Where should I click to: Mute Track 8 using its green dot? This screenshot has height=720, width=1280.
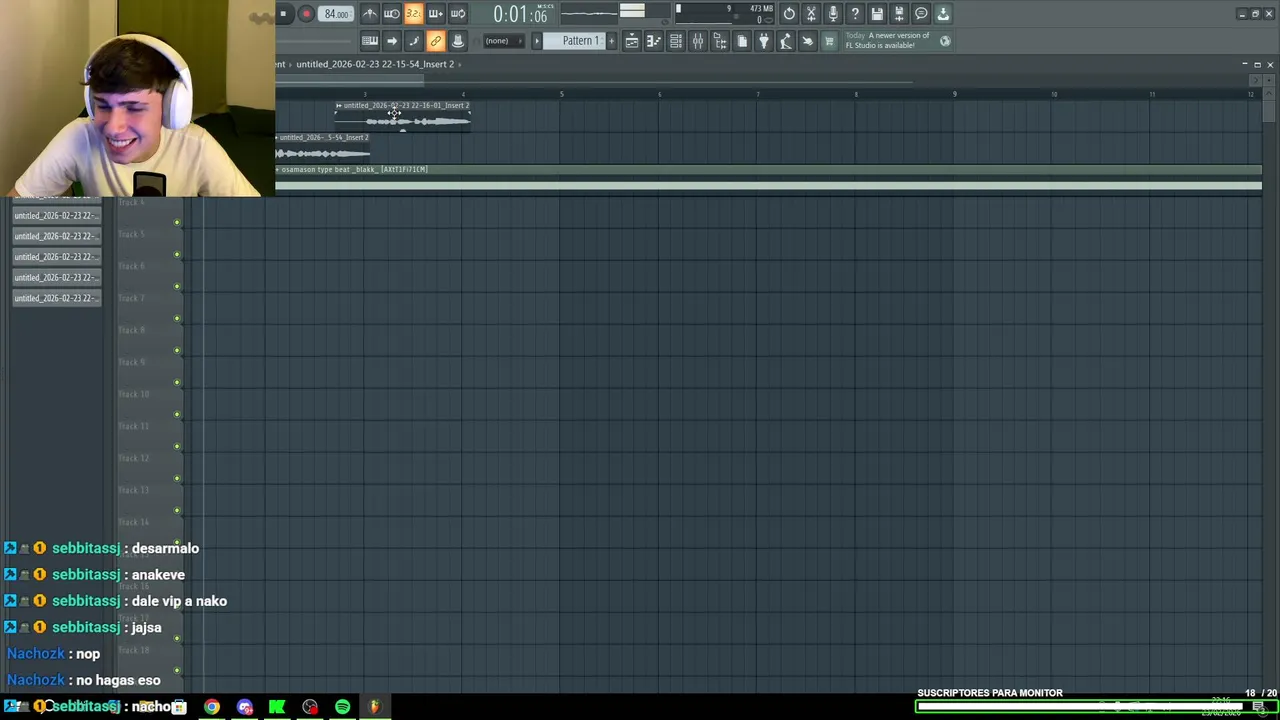[177, 350]
